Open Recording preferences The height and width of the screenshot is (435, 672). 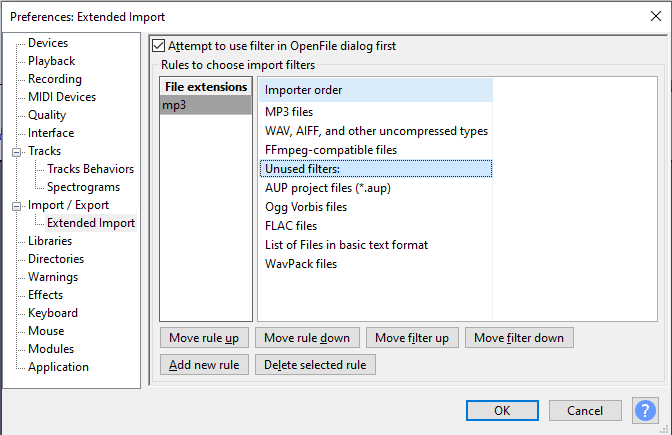pos(55,79)
